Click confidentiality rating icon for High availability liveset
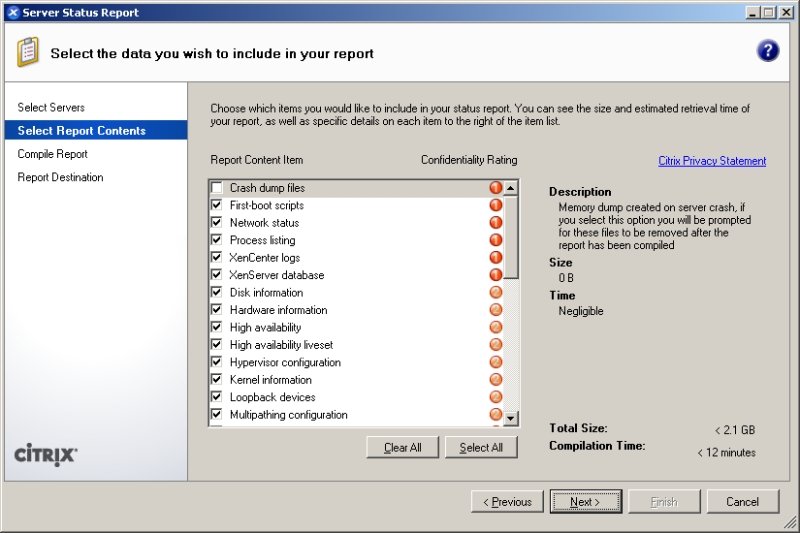This screenshot has height=533, width=800. pyautogui.click(x=495, y=345)
